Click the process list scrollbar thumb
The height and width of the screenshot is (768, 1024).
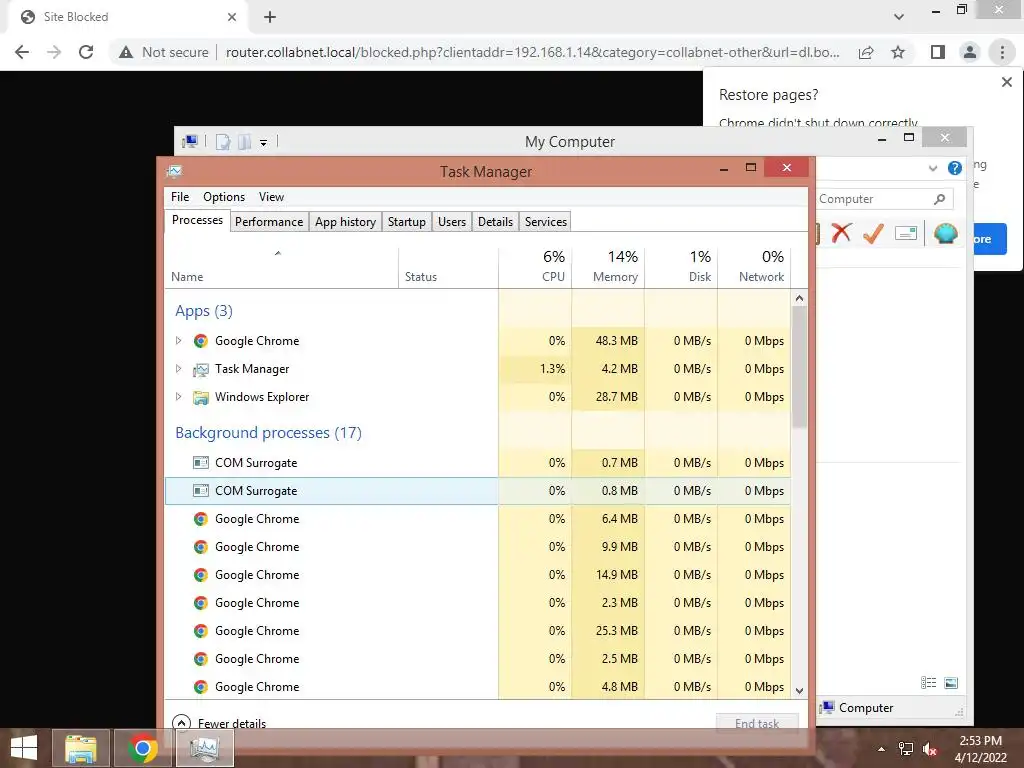tap(799, 366)
